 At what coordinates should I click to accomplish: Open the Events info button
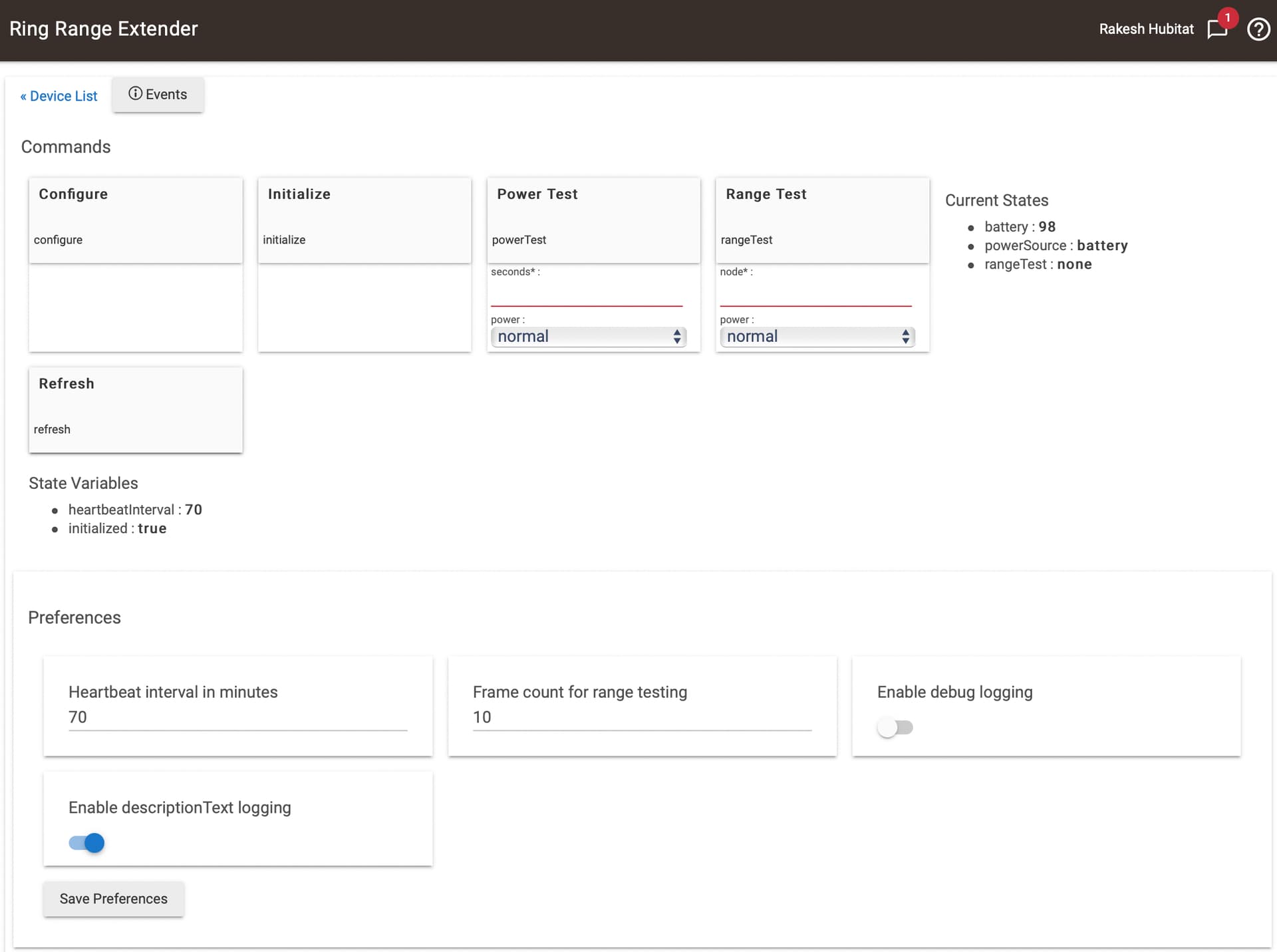158,94
